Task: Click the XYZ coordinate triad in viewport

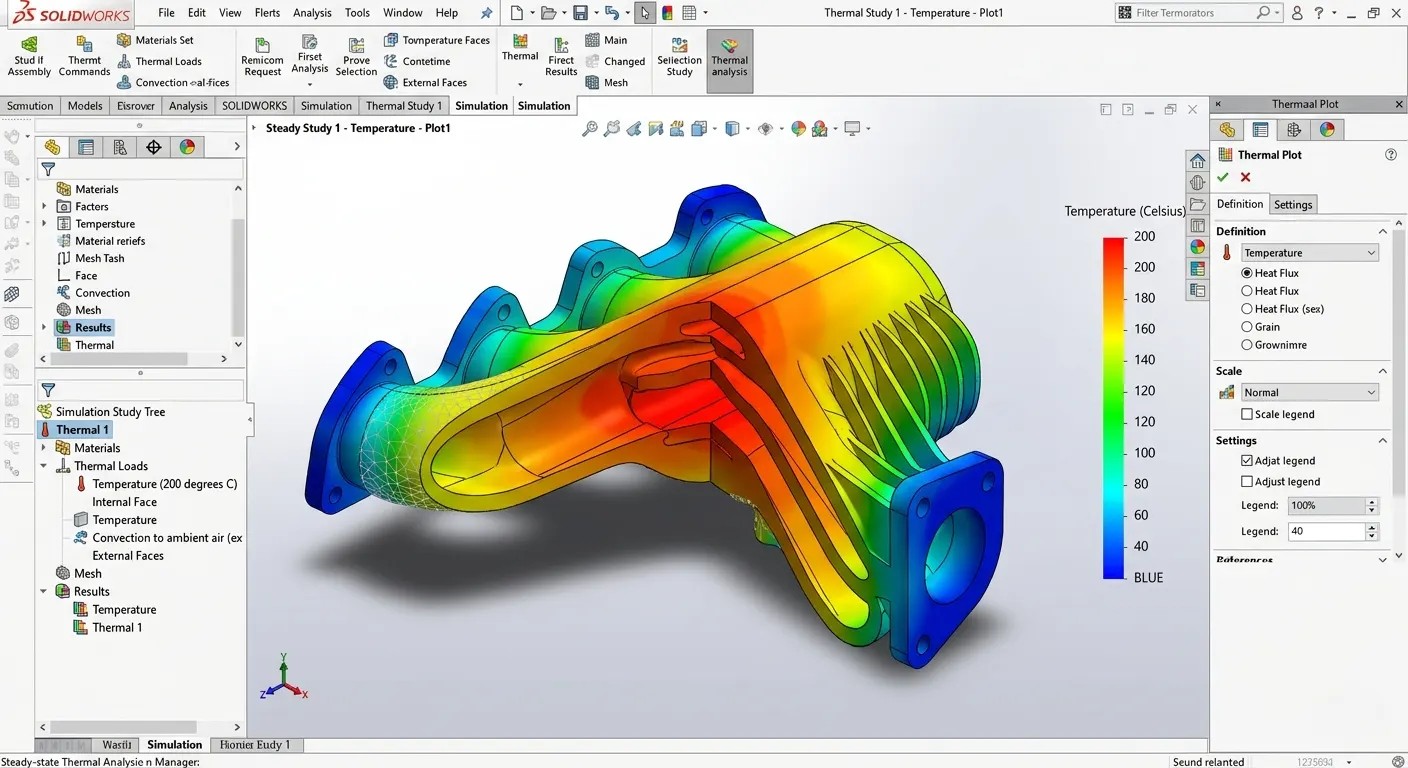Action: point(284,678)
